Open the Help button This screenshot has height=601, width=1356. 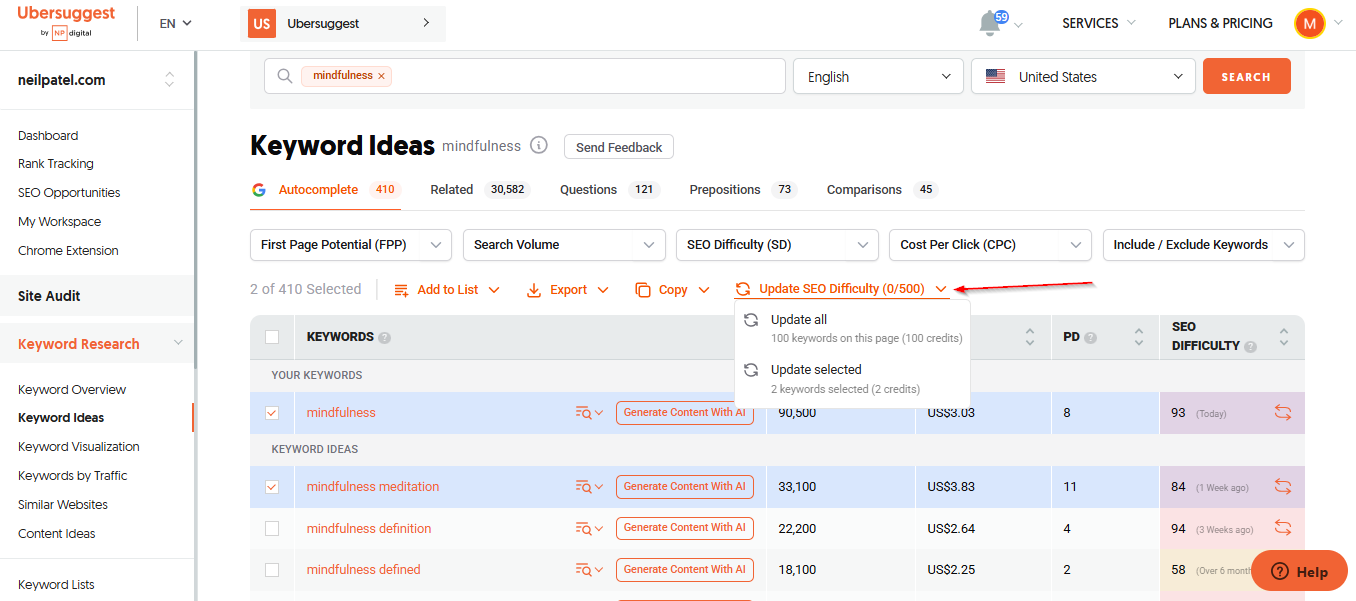[1299, 572]
